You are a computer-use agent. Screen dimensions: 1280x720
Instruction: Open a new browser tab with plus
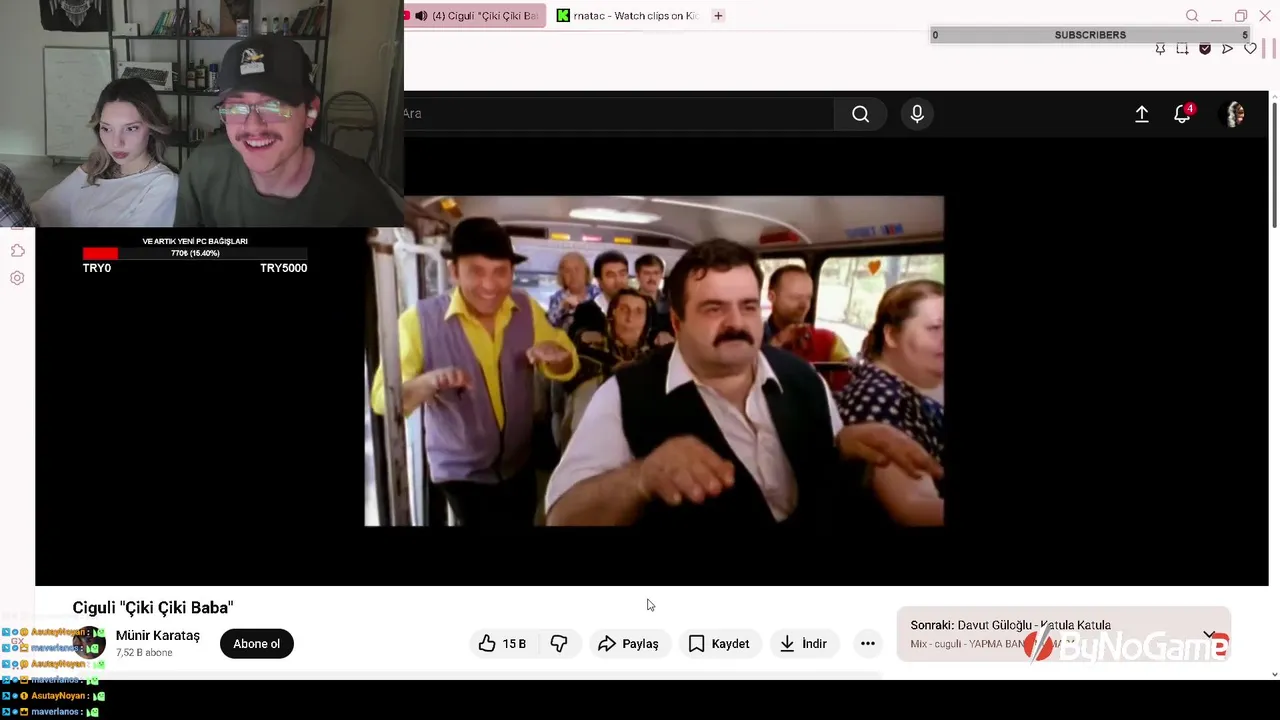718,16
